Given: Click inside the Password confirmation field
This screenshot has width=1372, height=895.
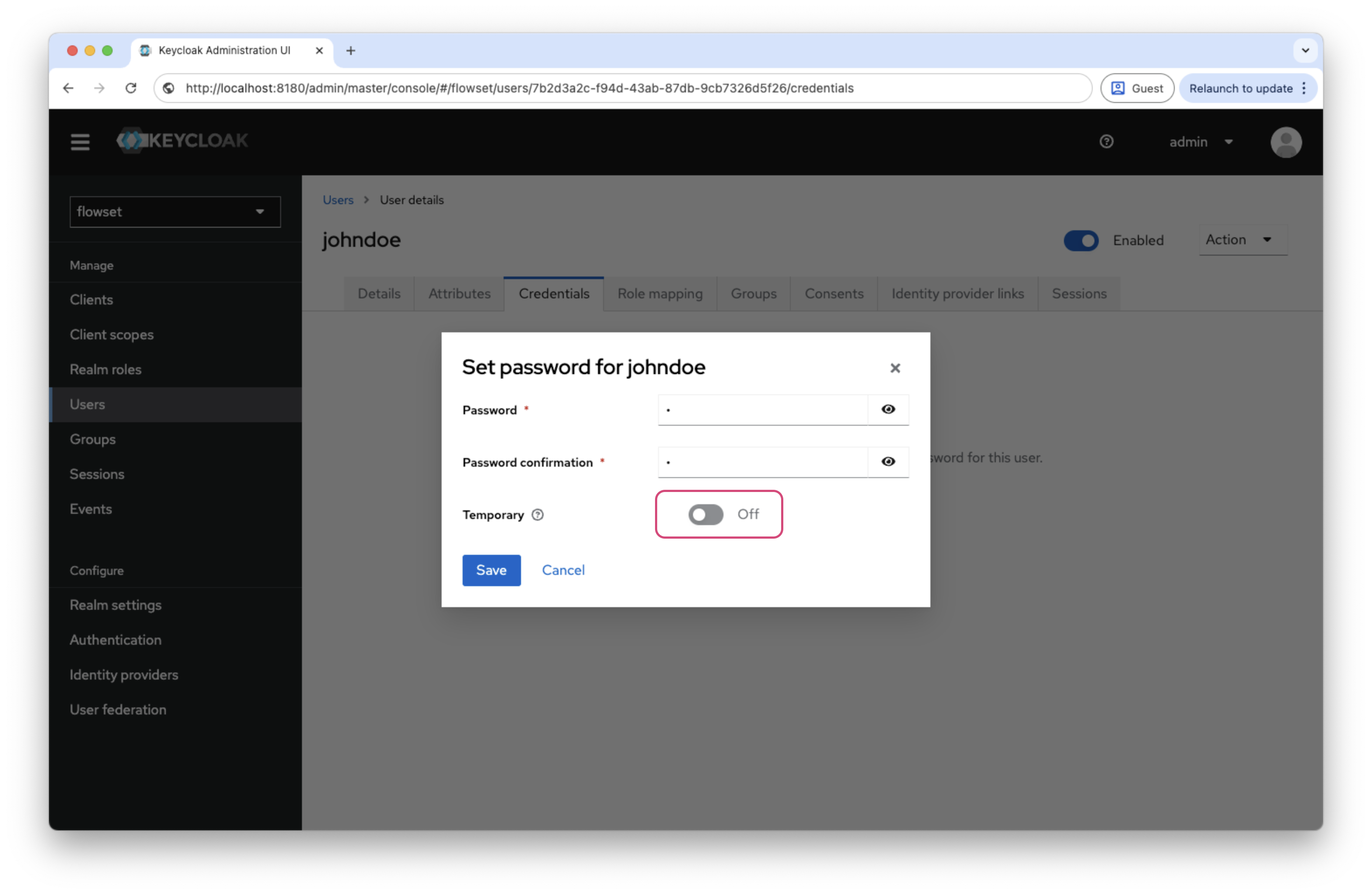Looking at the screenshot, I should click(x=762, y=461).
